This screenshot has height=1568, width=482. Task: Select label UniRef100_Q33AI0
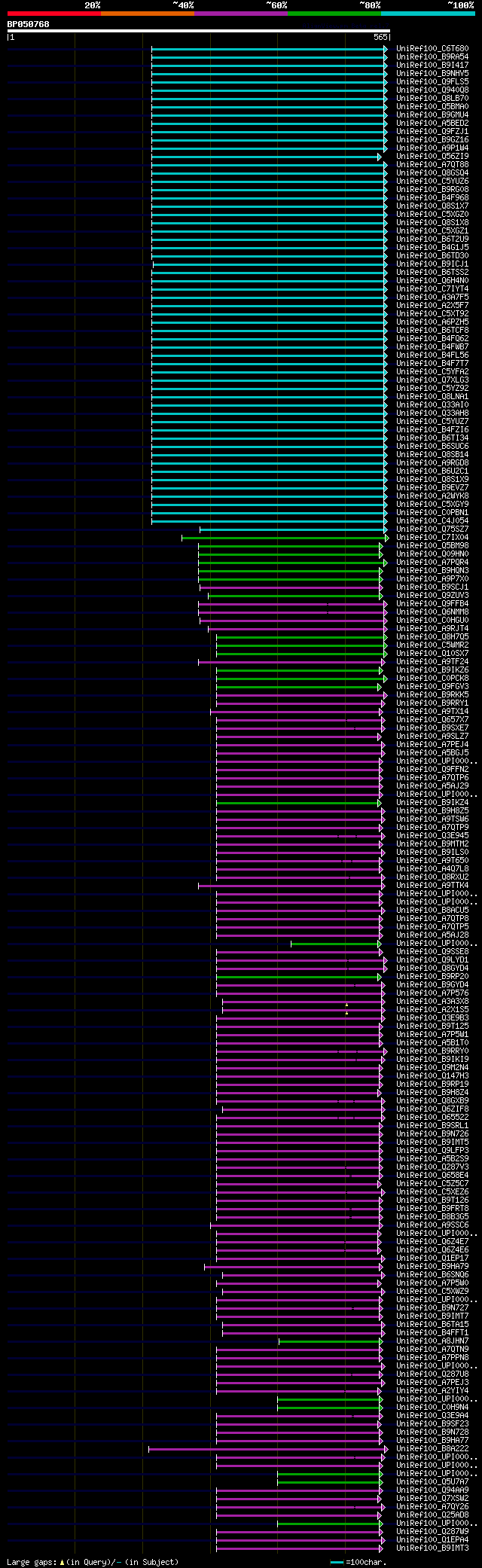point(432,405)
